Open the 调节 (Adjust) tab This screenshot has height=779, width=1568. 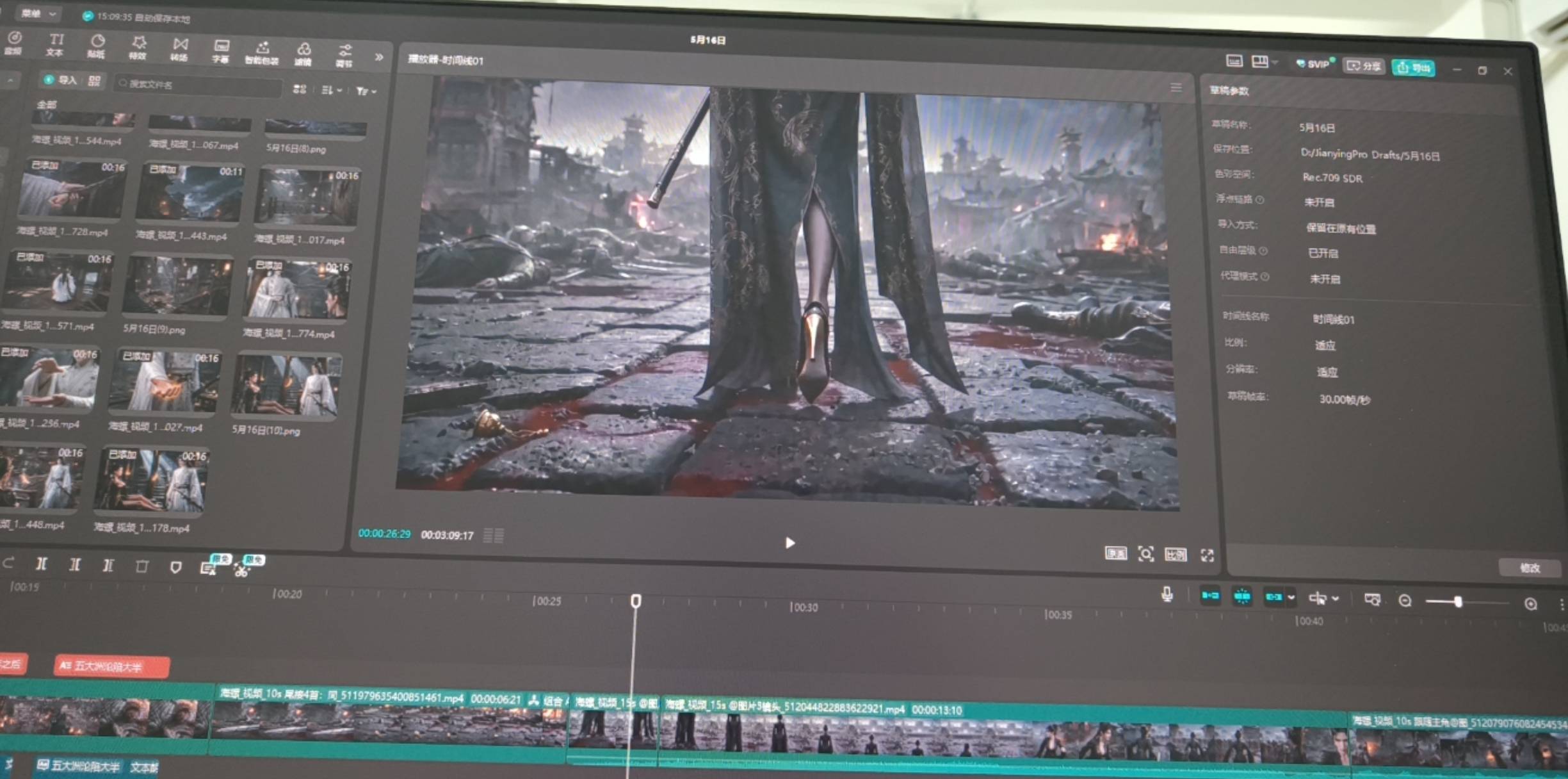click(x=344, y=56)
